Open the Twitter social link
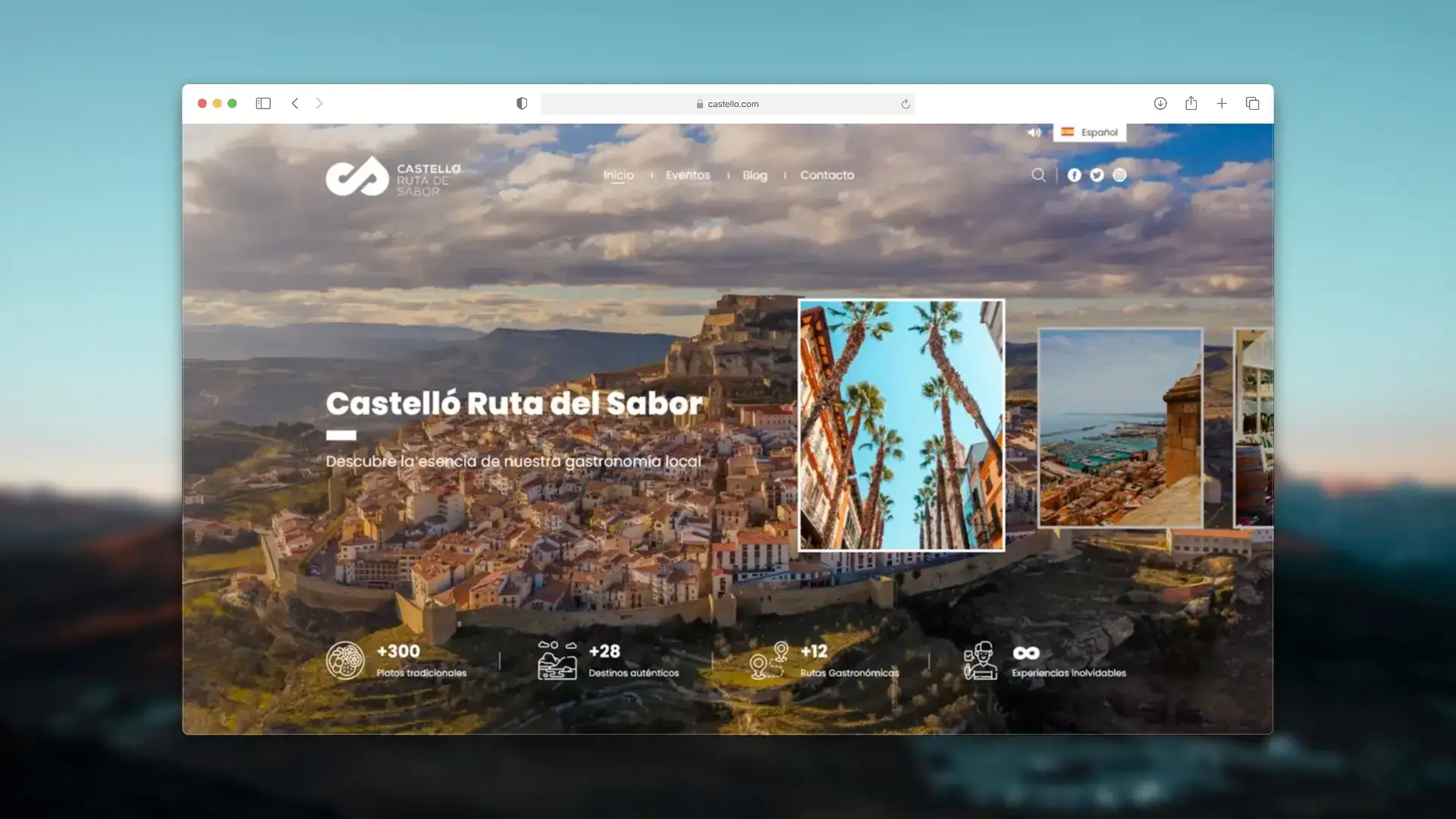Screen dimensions: 1456x819 coord(1097,175)
